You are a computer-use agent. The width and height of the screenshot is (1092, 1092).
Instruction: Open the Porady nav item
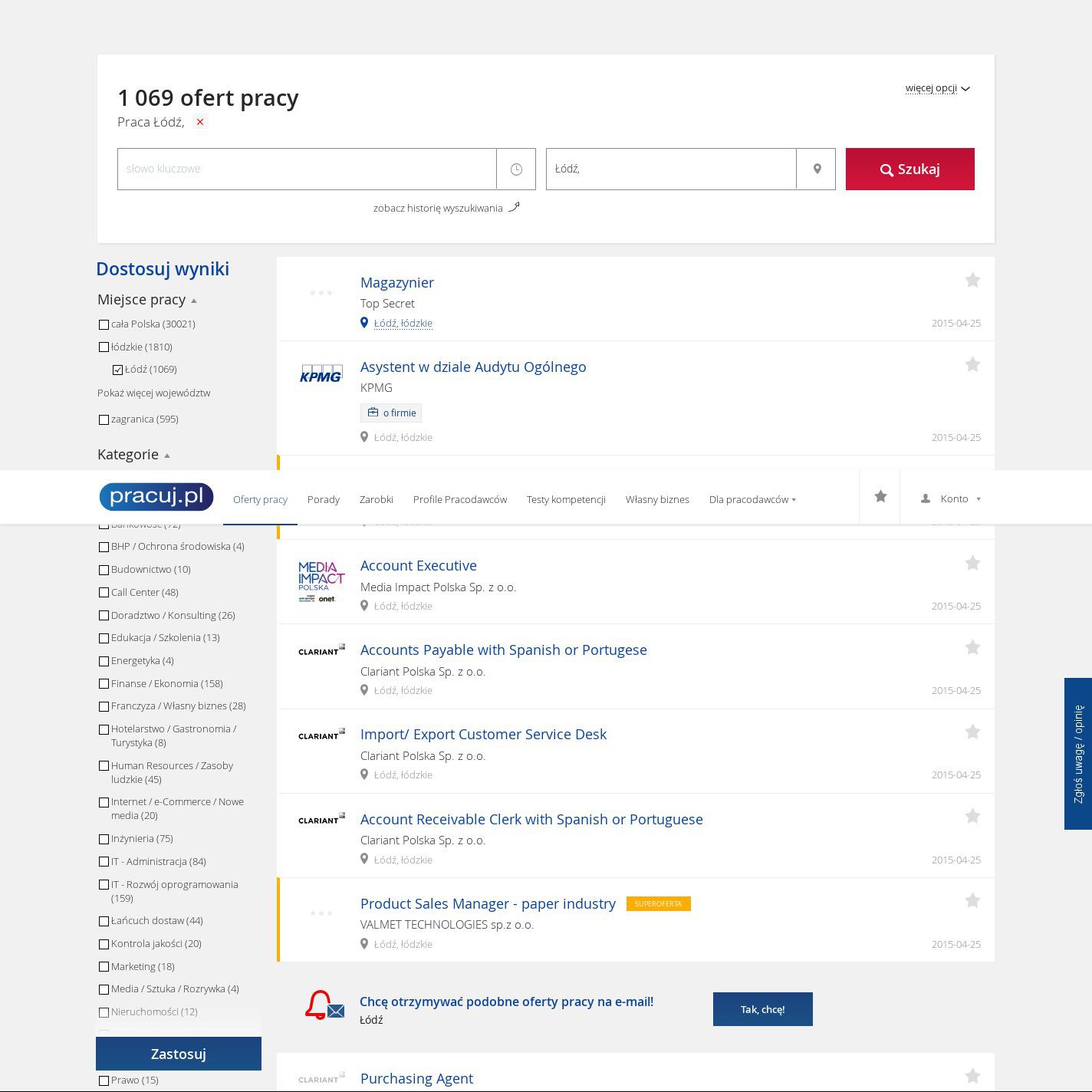[x=323, y=499]
